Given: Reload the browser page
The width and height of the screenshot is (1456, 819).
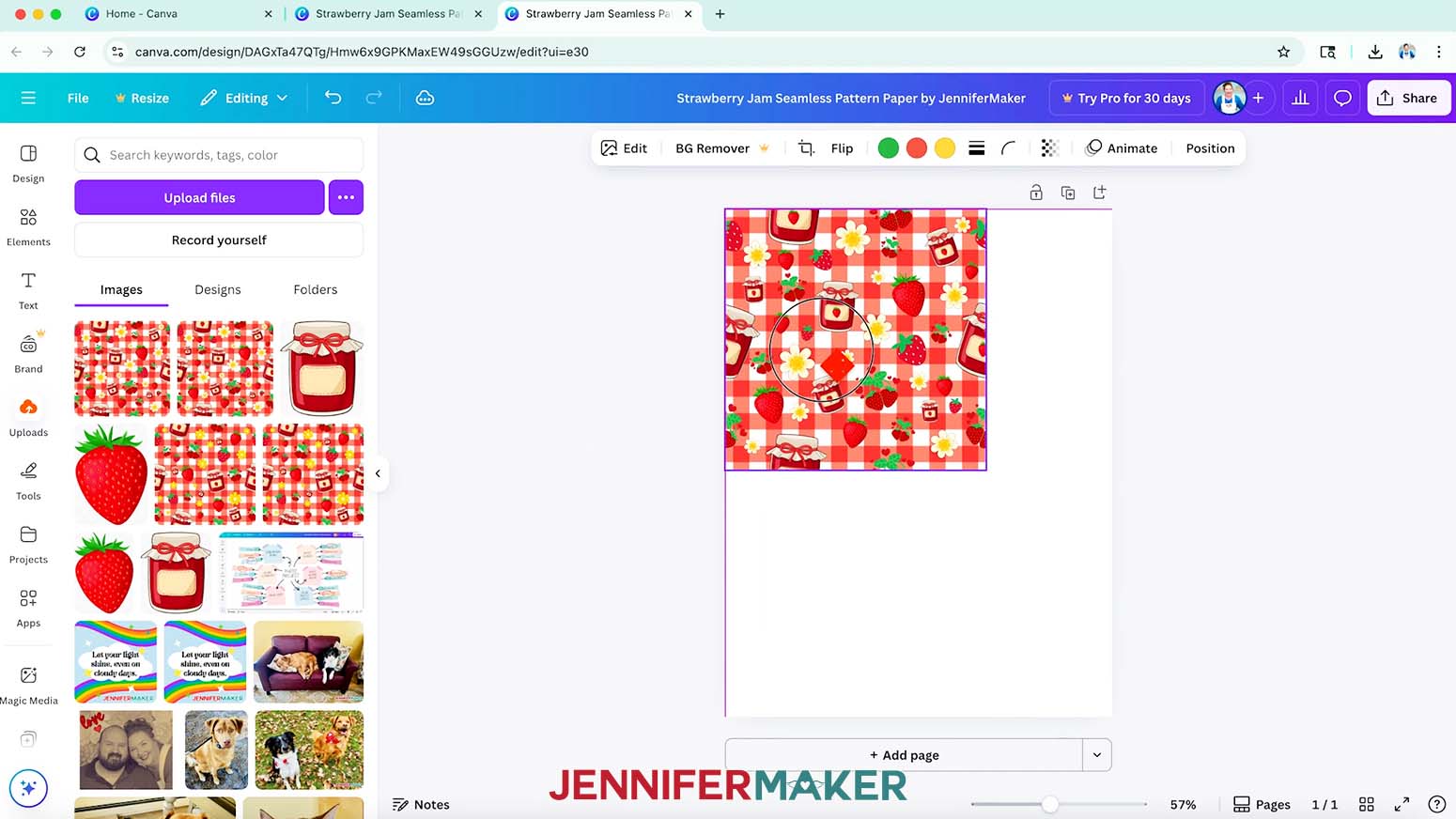Looking at the screenshot, I should (x=80, y=52).
